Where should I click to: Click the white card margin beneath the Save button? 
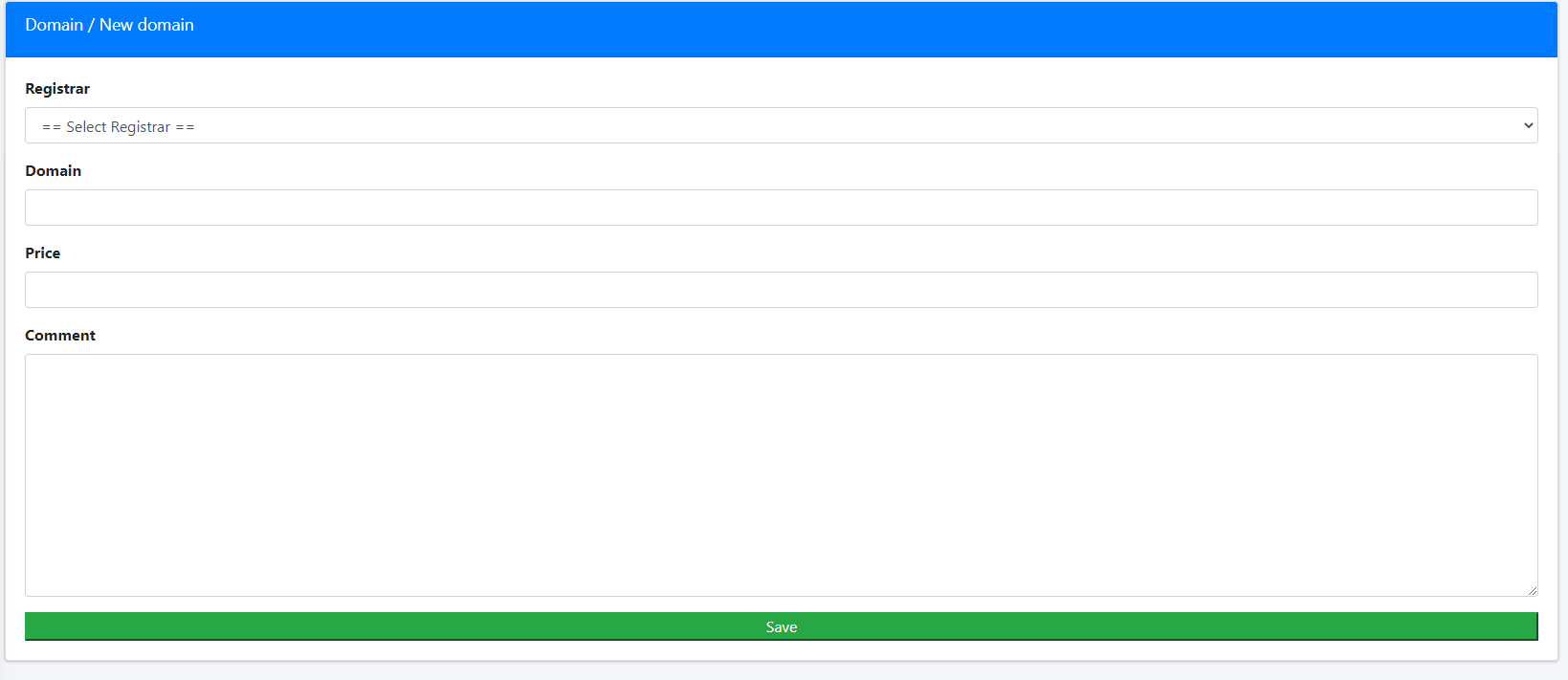tap(781, 650)
